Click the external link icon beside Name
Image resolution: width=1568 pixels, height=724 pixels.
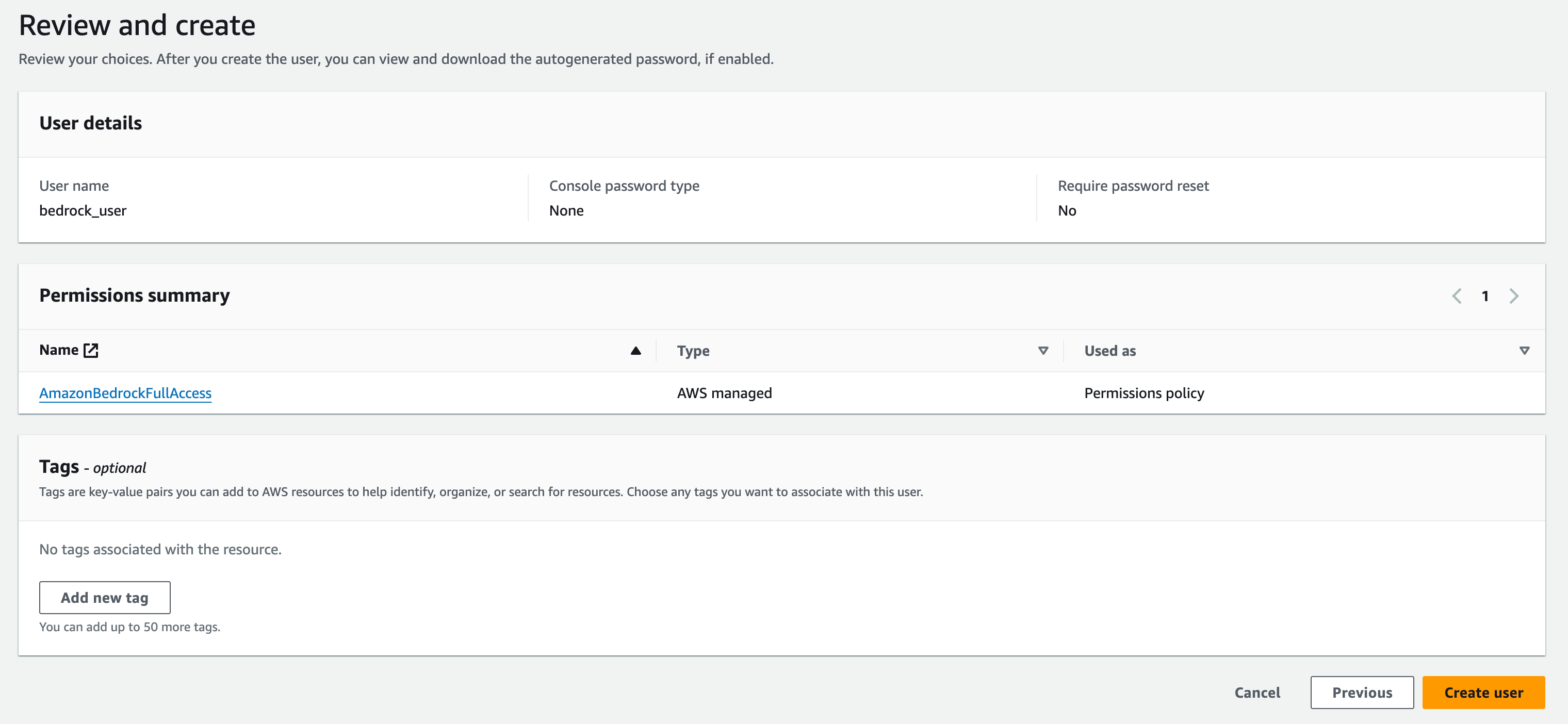coord(91,350)
